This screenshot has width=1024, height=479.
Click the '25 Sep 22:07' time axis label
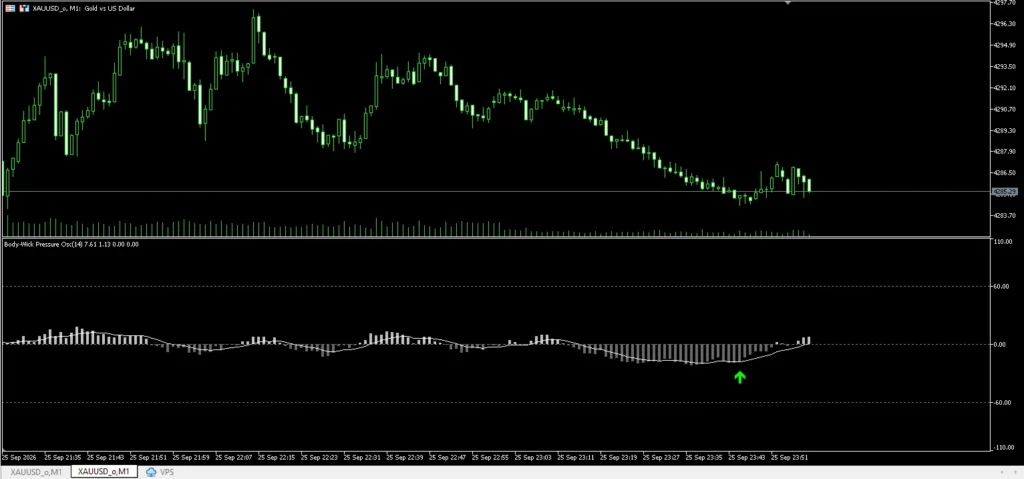point(234,457)
